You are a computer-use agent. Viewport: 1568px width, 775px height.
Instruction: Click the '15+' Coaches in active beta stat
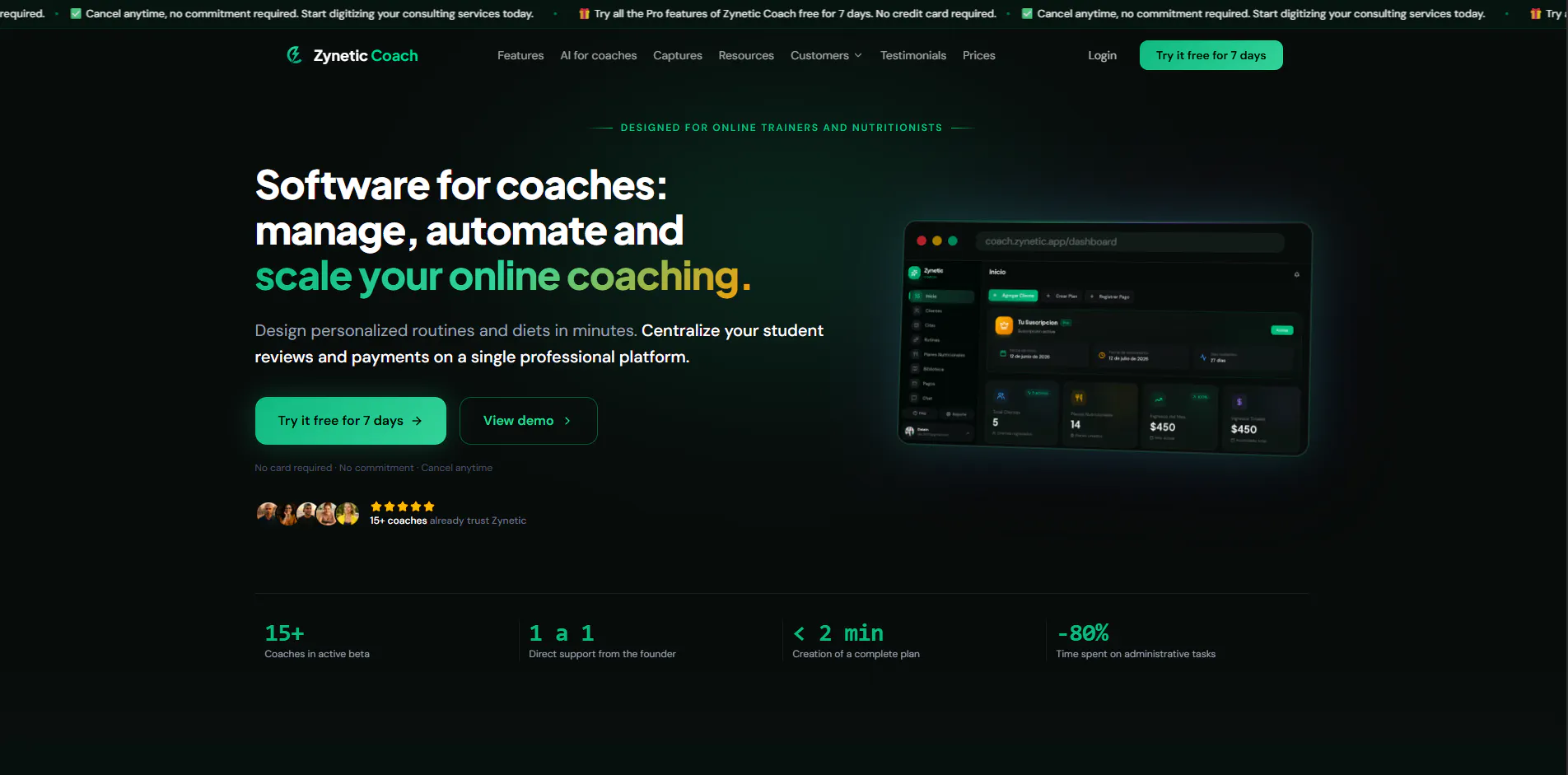click(x=317, y=641)
